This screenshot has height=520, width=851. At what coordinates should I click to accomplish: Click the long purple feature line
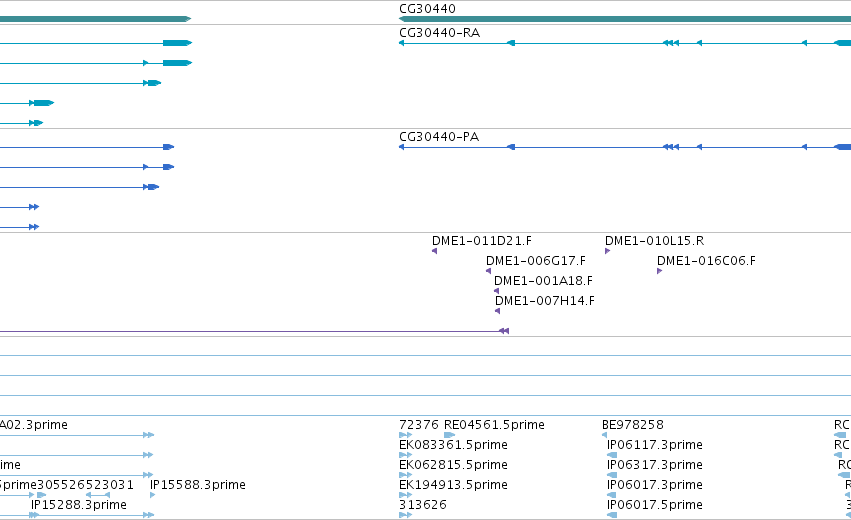click(x=254, y=331)
